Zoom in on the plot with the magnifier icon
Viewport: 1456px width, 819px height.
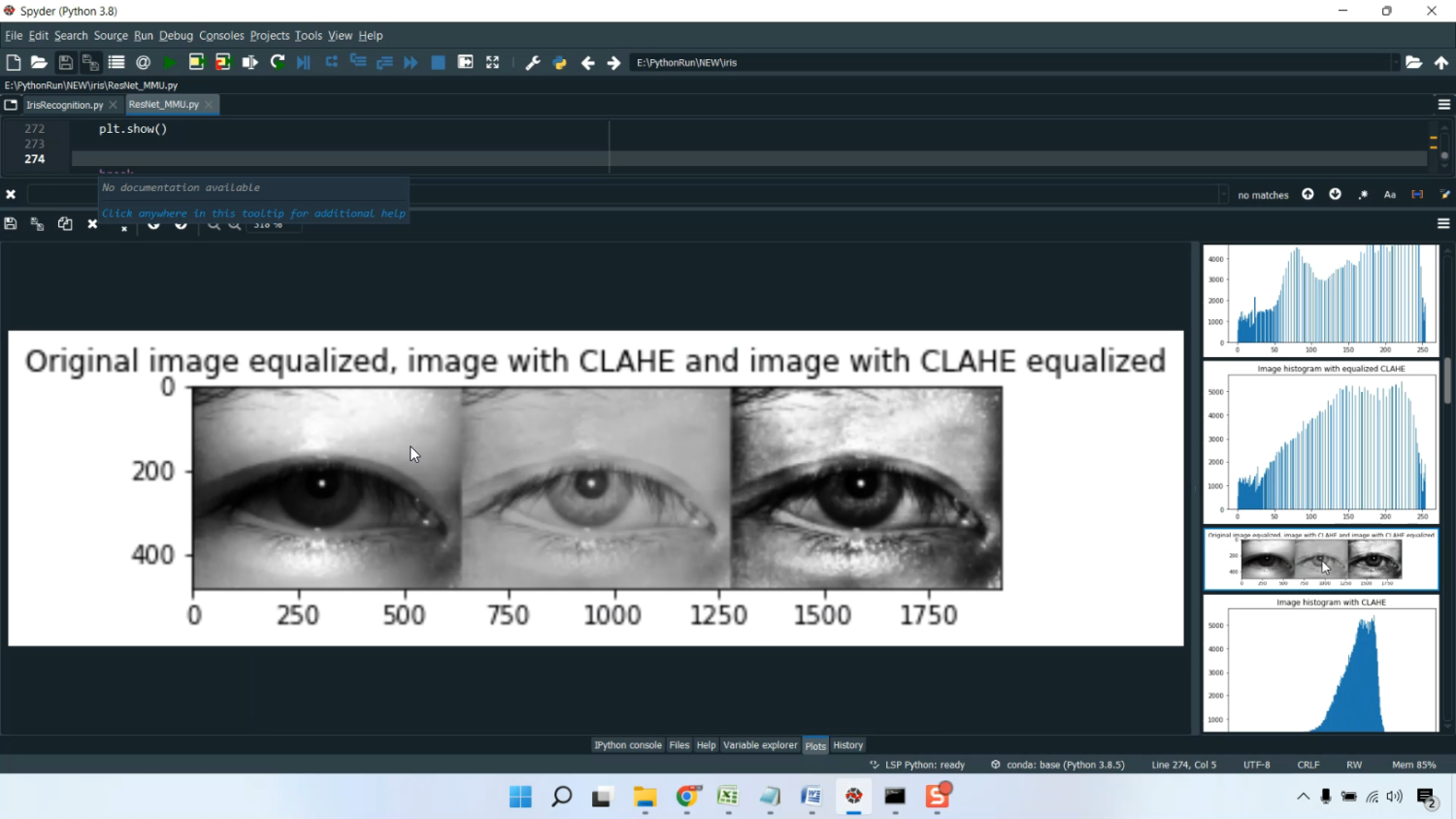tap(214, 224)
